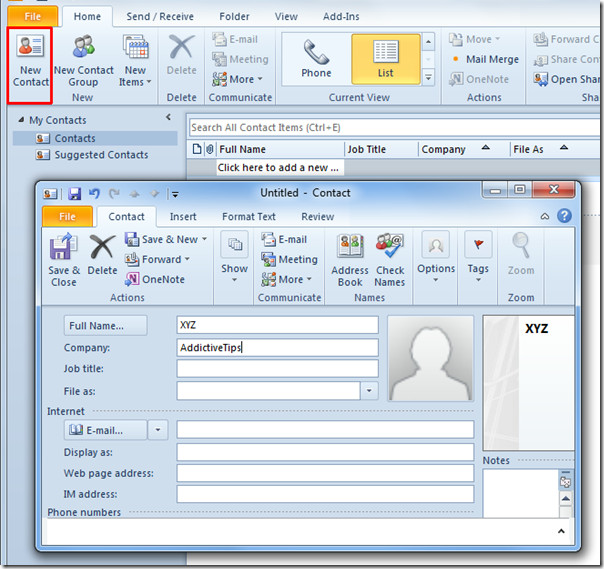Select the List current view
The height and width of the screenshot is (569, 604).
tap(386, 59)
